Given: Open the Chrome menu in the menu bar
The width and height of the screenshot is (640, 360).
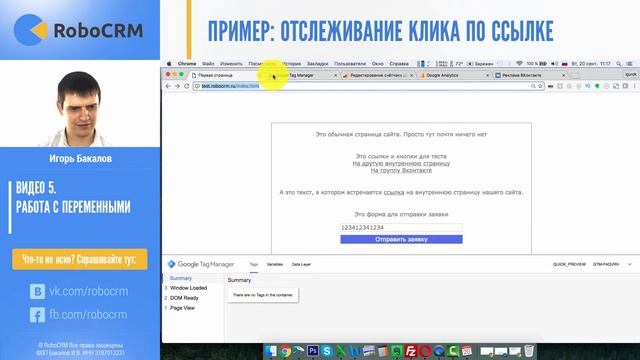Looking at the screenshot, I should [x=187, y=64].
